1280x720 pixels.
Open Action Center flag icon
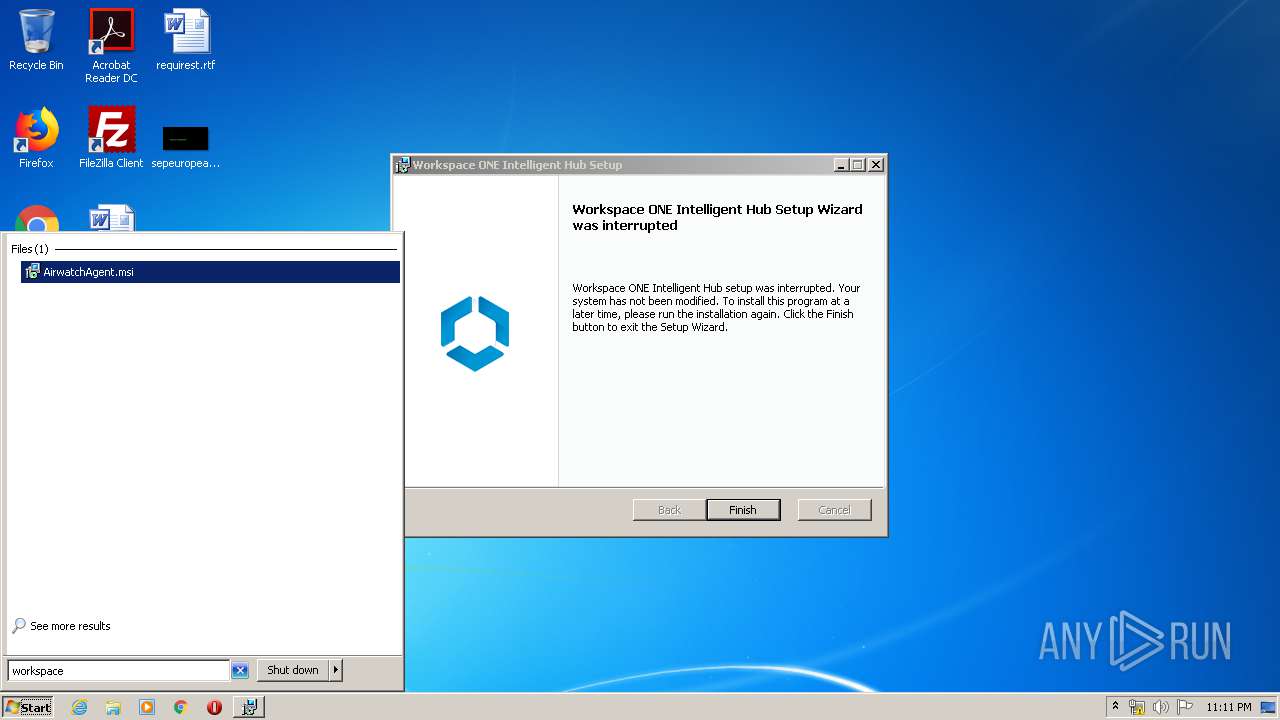coord(1185,707)
